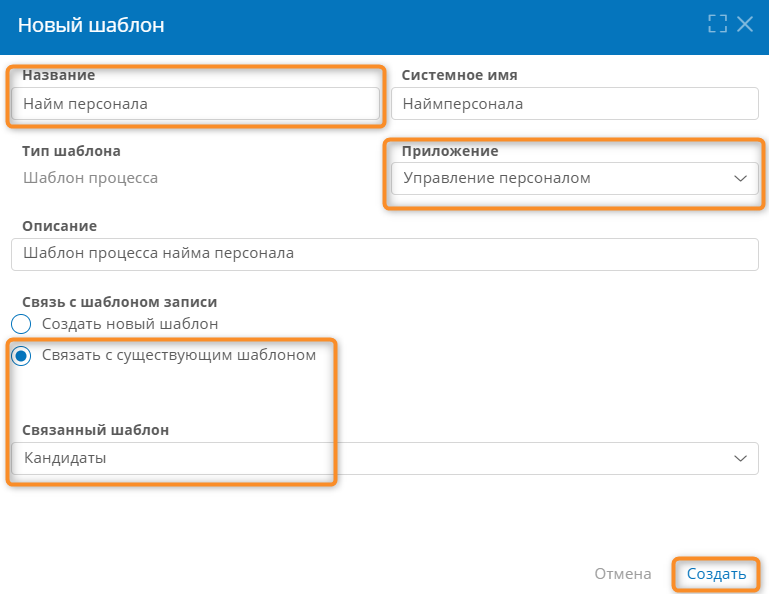769x594 pixels.
Task: Focus the Название field with Найм персонала
Action: click(195, 103)
